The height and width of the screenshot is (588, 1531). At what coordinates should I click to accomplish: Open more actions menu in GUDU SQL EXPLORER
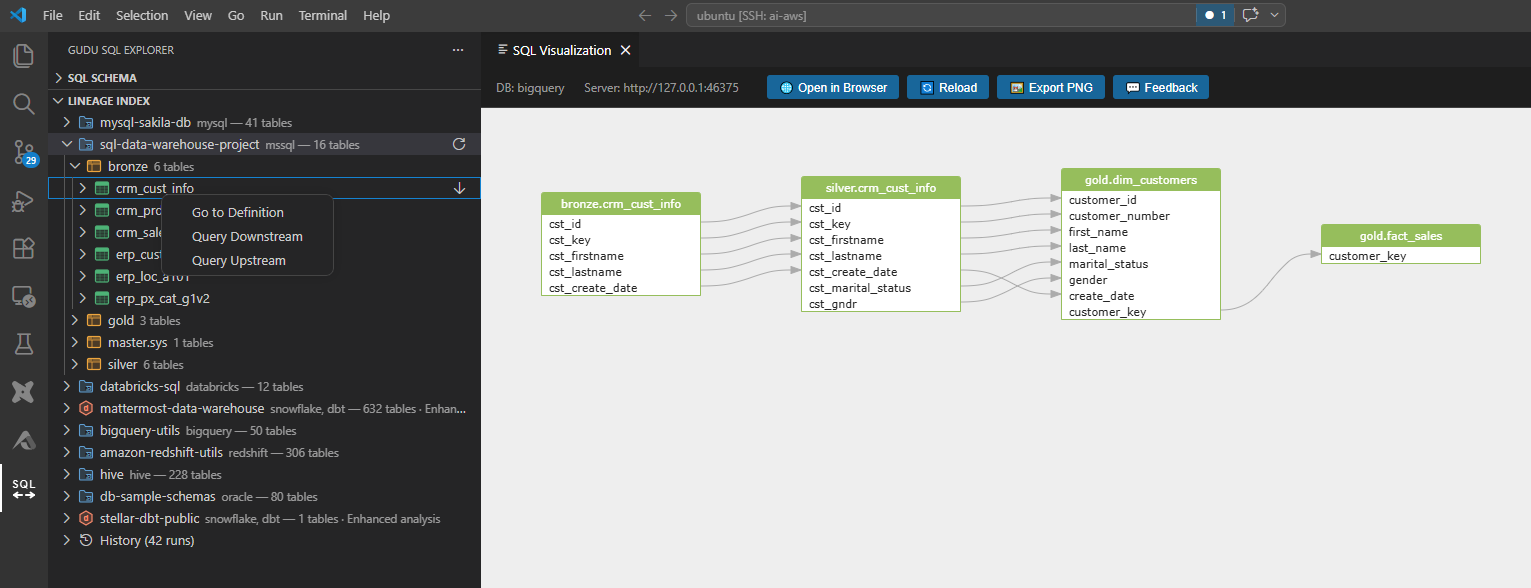pos(458,49)
